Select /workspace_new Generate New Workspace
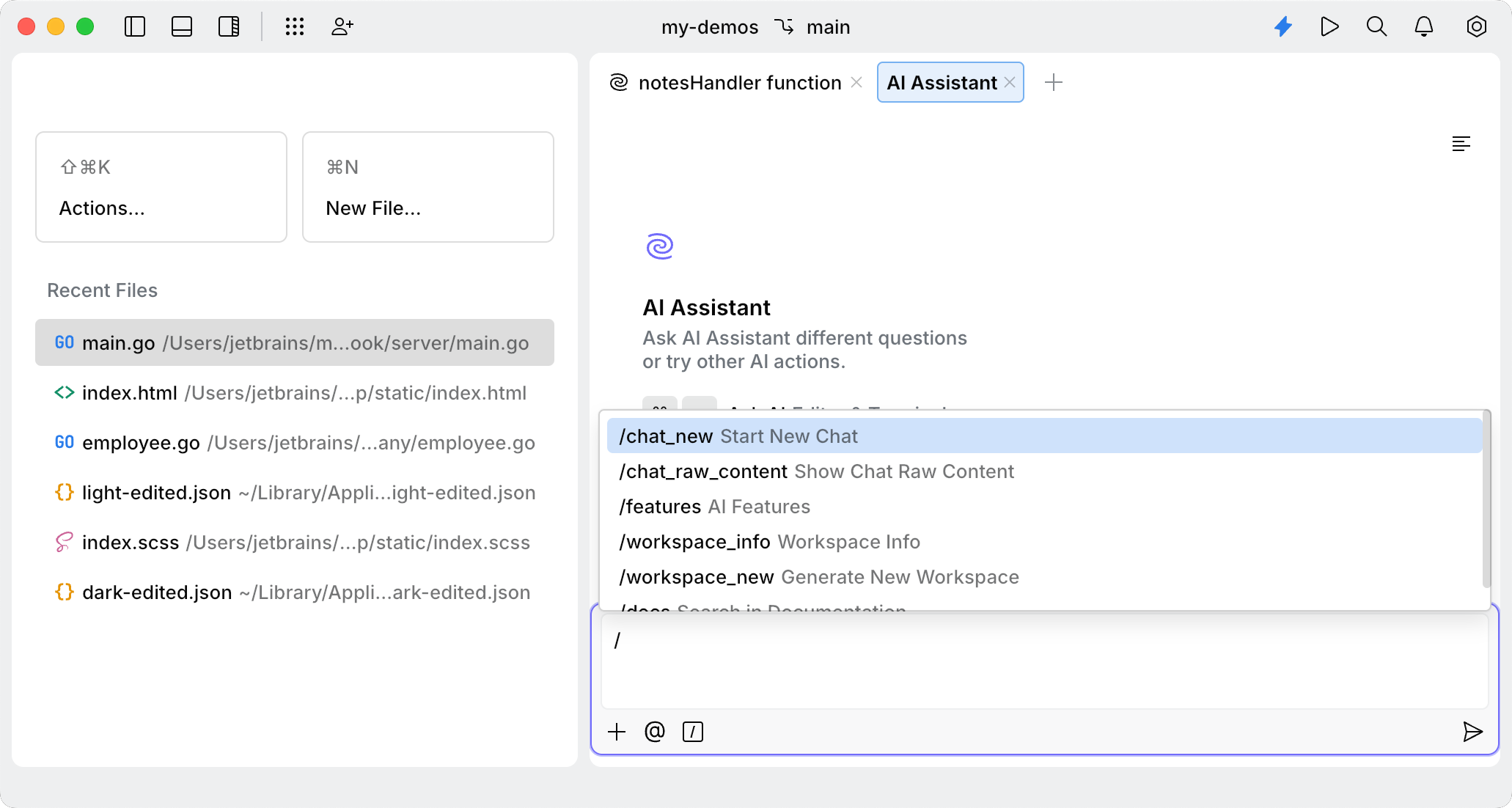The image size is (1512, 808). pyautogui.click(x=1044, y=577)
